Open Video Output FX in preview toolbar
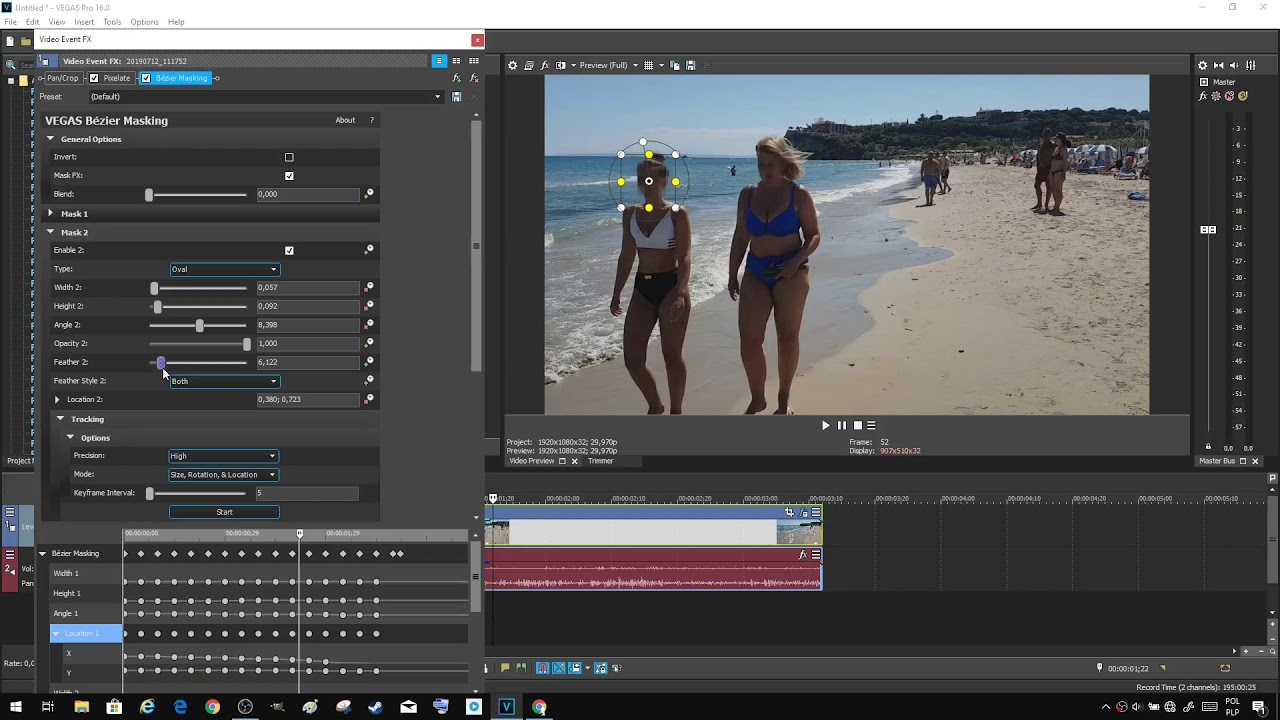This screenshot has width=1280, height=720. pos(545,65)
